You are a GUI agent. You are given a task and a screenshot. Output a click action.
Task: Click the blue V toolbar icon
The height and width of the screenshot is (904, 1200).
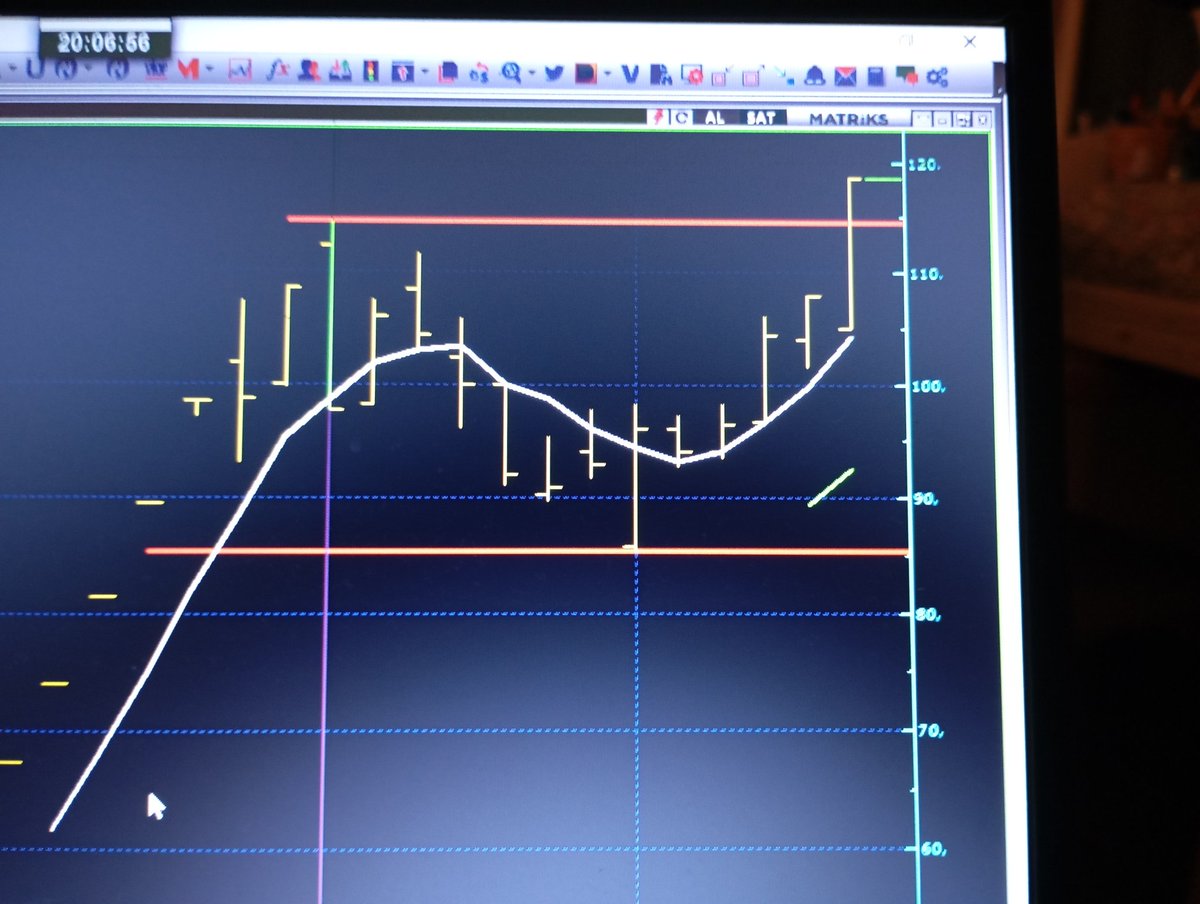[631, 73]
